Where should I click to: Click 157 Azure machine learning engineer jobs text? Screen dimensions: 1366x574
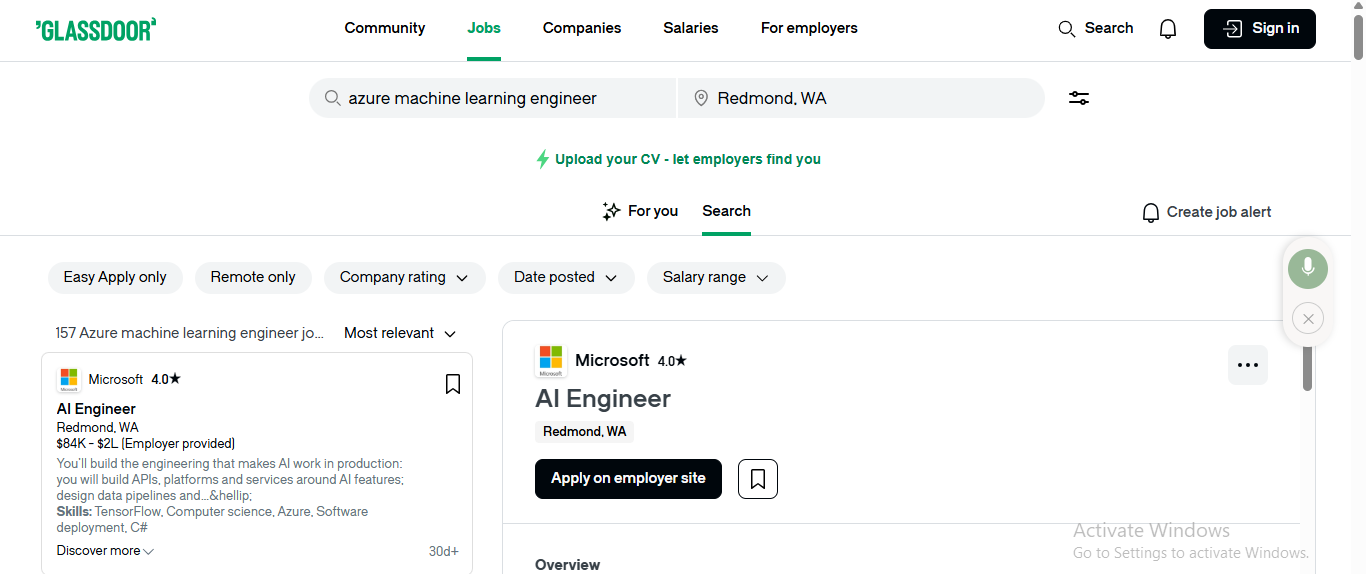tap(190, 333)
